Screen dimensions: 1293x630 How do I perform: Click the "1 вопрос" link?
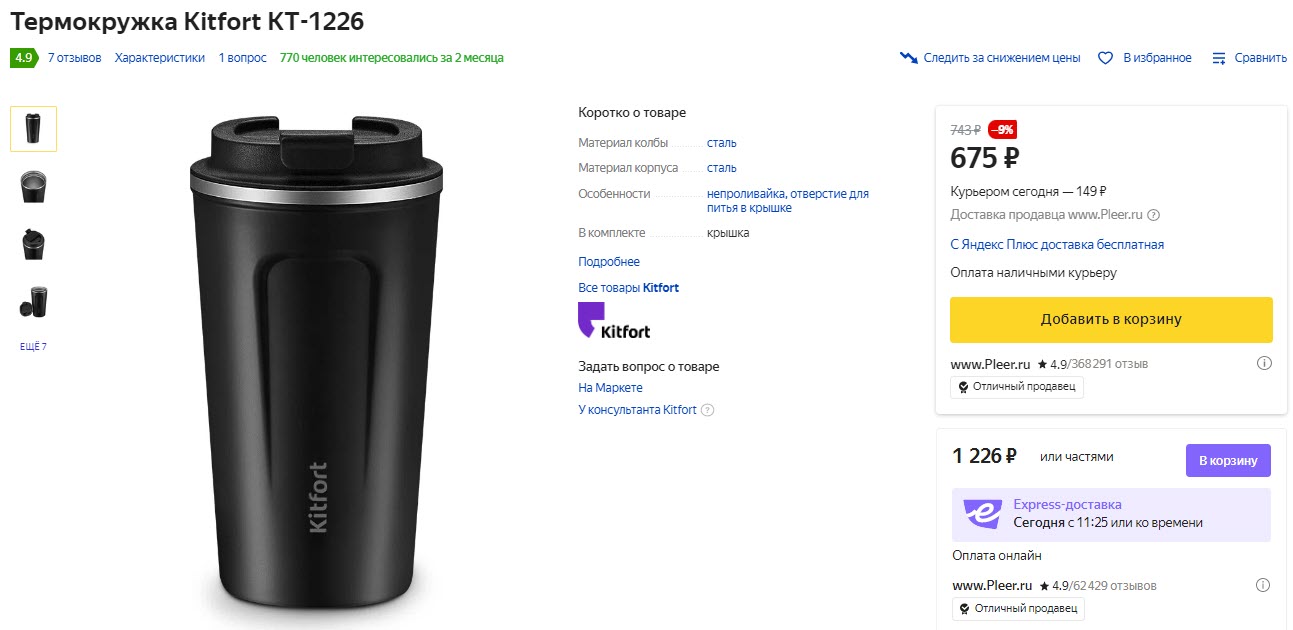tap(243, 58)
